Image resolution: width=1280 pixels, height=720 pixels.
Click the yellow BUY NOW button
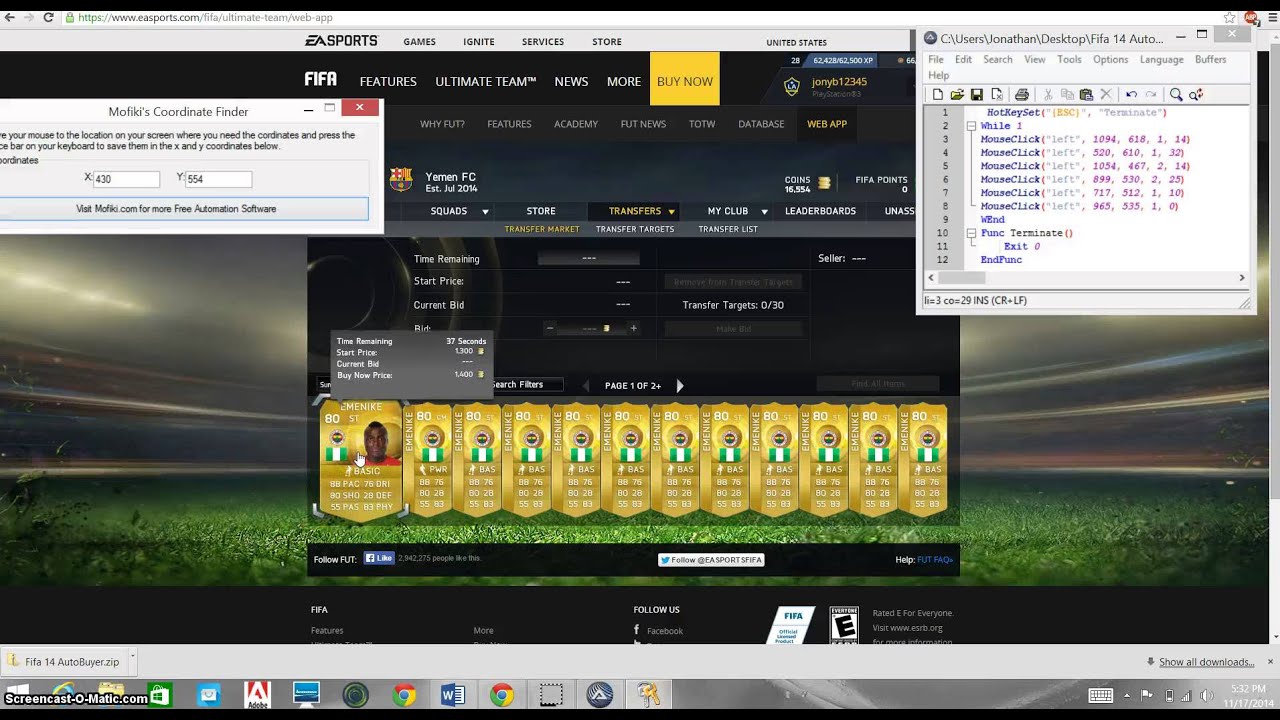click(685, 80)
